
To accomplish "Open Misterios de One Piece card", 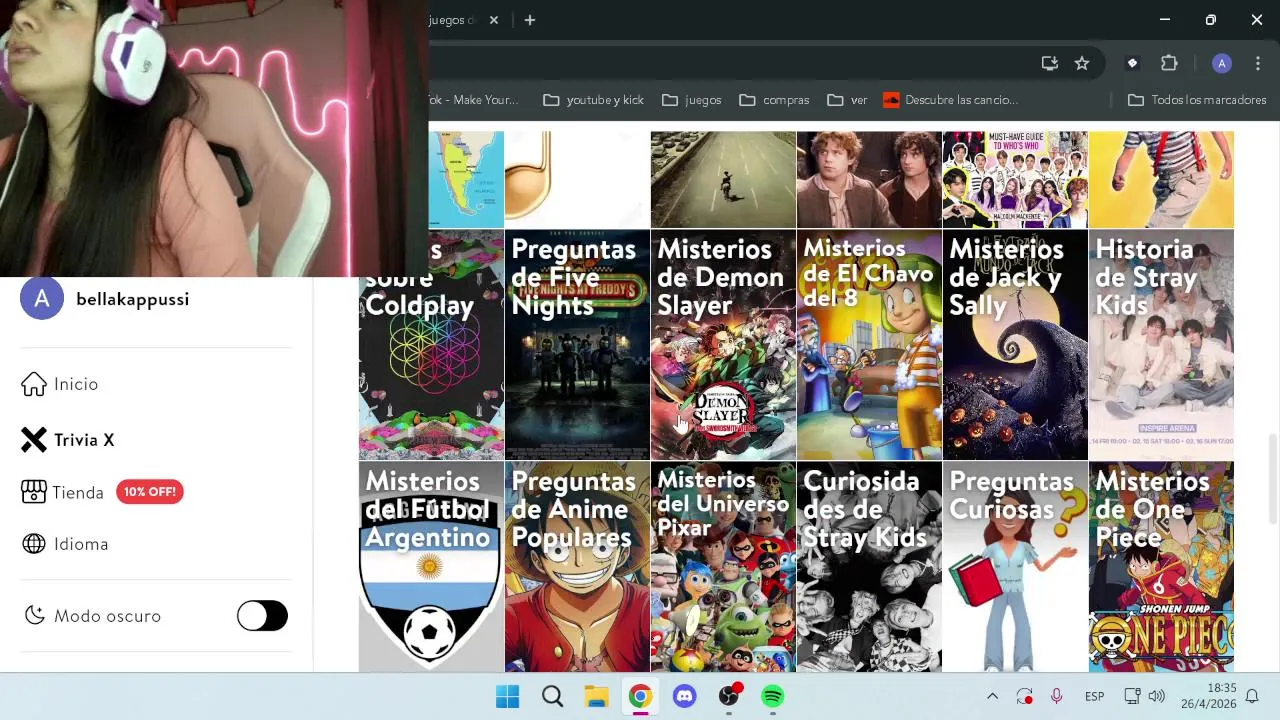I will point(1161,567).
